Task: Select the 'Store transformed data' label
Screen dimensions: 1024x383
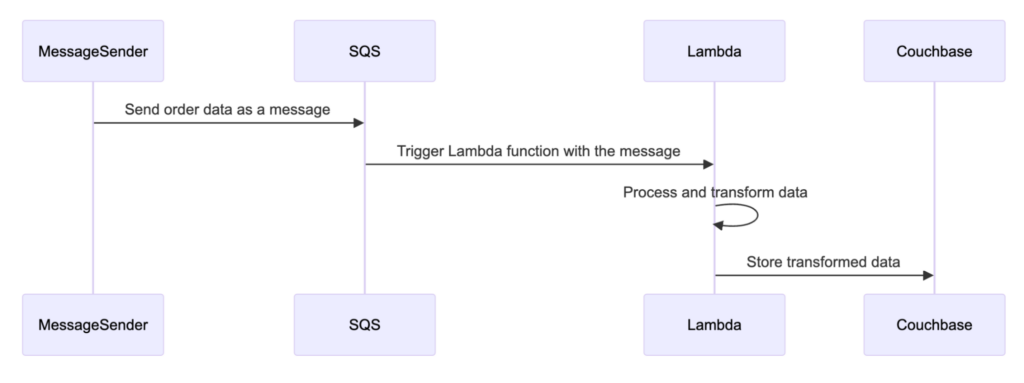Action: click(x=824, y=262)
